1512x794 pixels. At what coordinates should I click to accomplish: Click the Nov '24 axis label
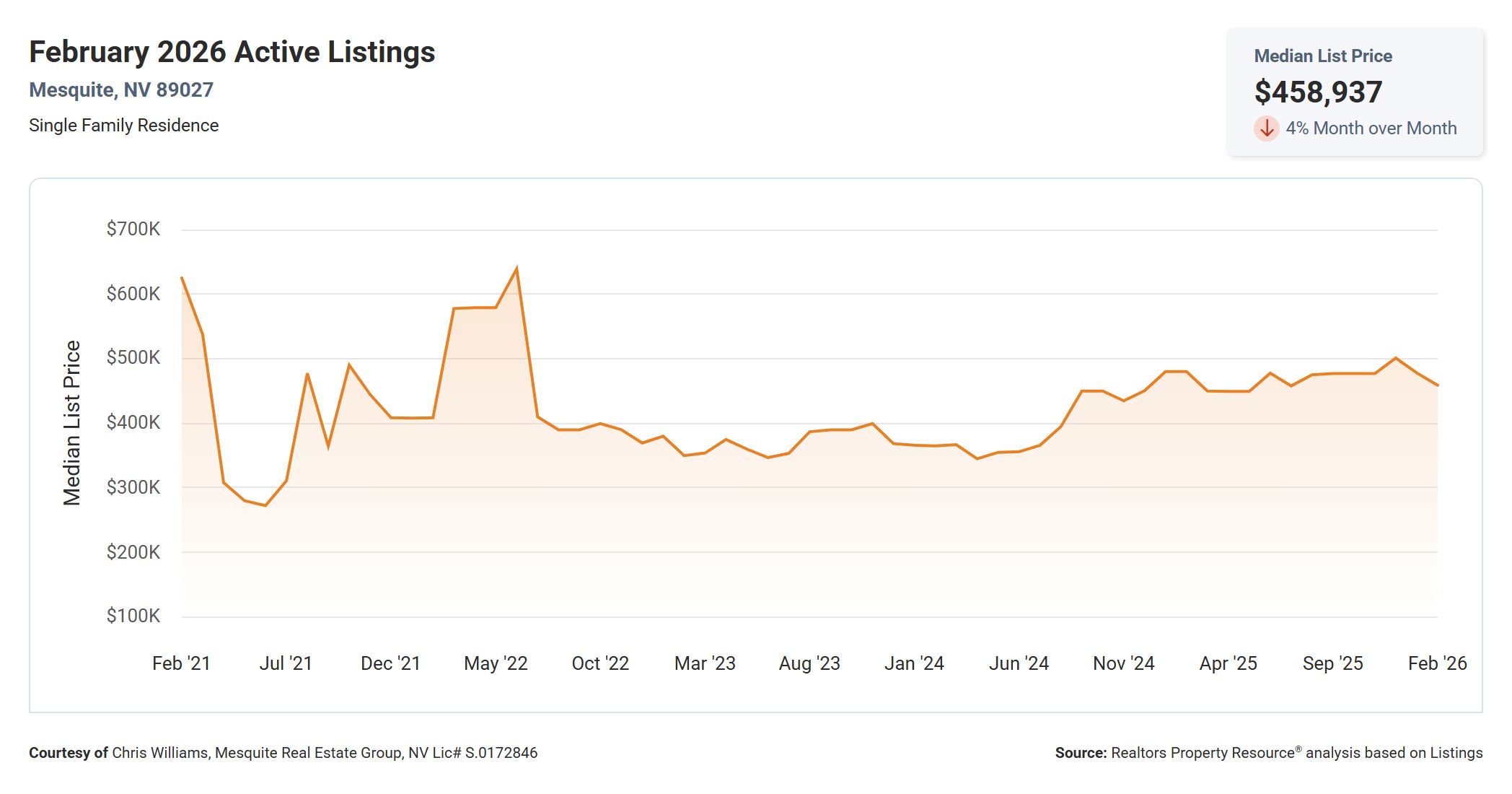pos(1123,663)
